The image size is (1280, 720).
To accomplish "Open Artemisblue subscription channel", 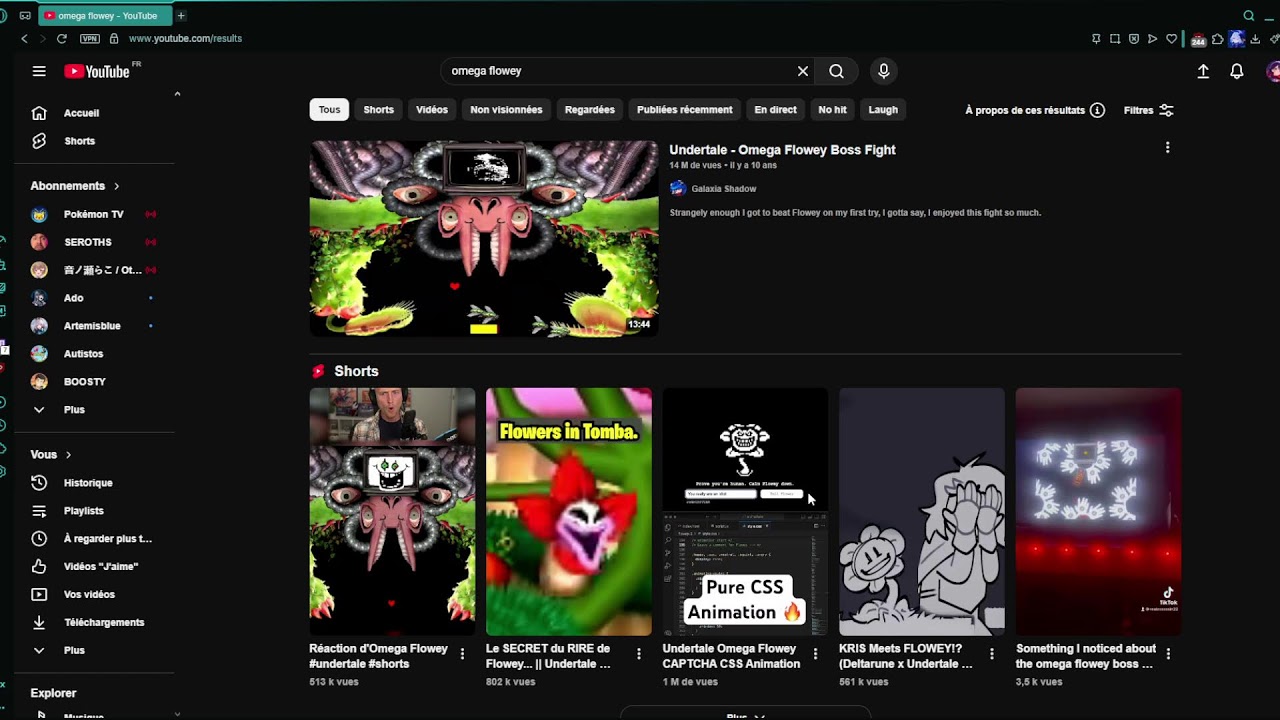I will 92,326.
